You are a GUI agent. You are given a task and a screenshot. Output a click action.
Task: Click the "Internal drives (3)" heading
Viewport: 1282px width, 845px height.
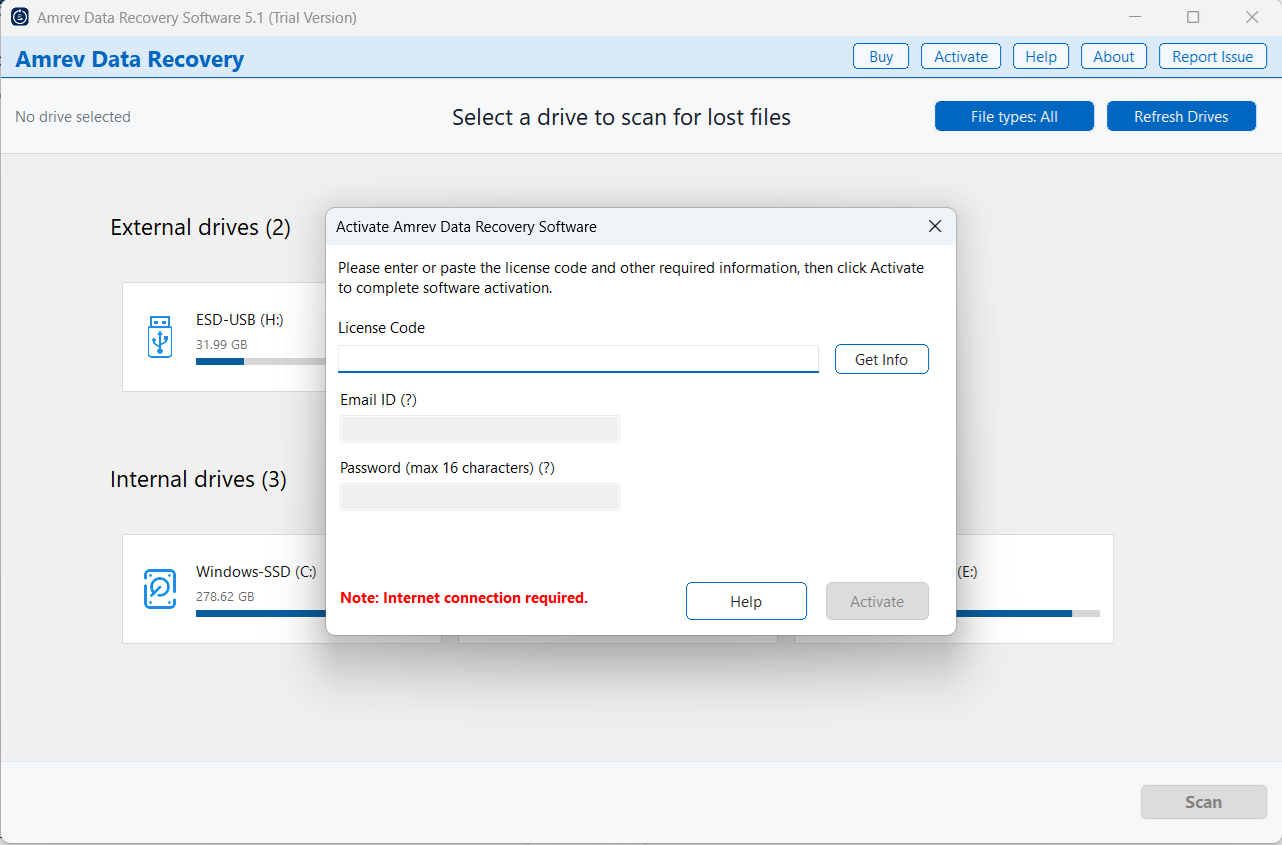click(198, 480)
